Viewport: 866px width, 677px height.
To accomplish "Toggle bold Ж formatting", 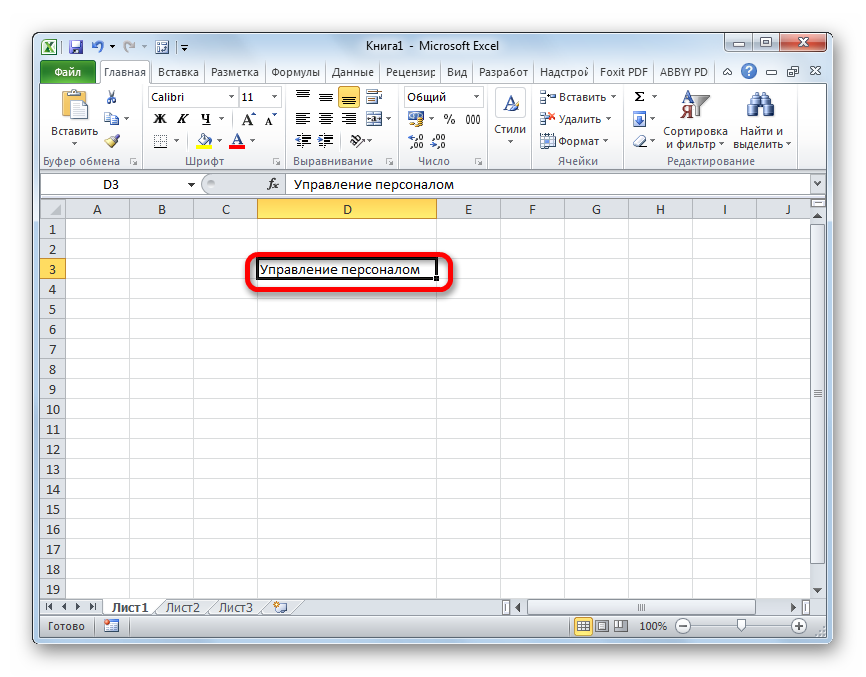I will 160,119.
